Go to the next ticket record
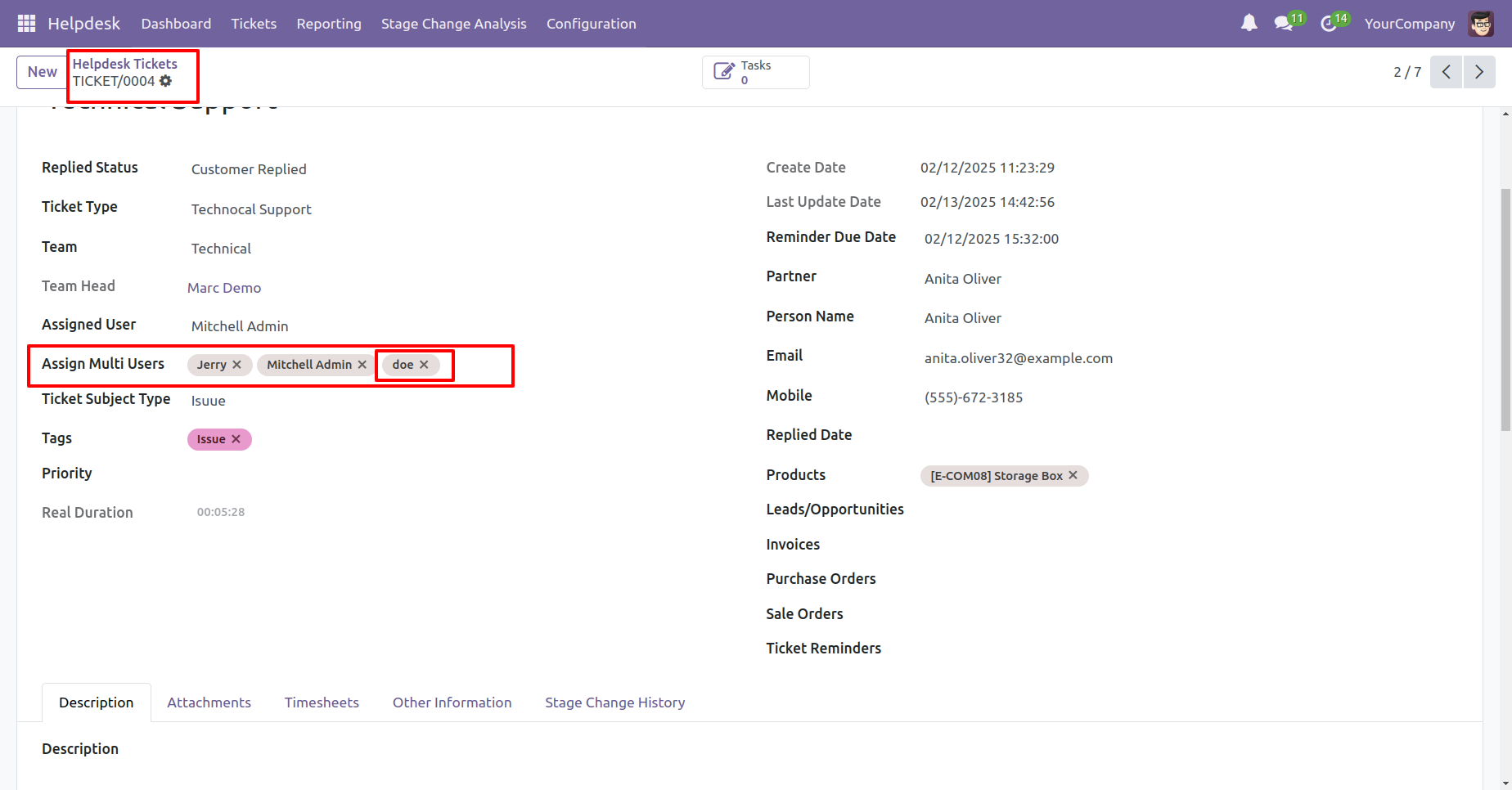1512x790 pixels. pyautogui.click(x=1479, y=72)
